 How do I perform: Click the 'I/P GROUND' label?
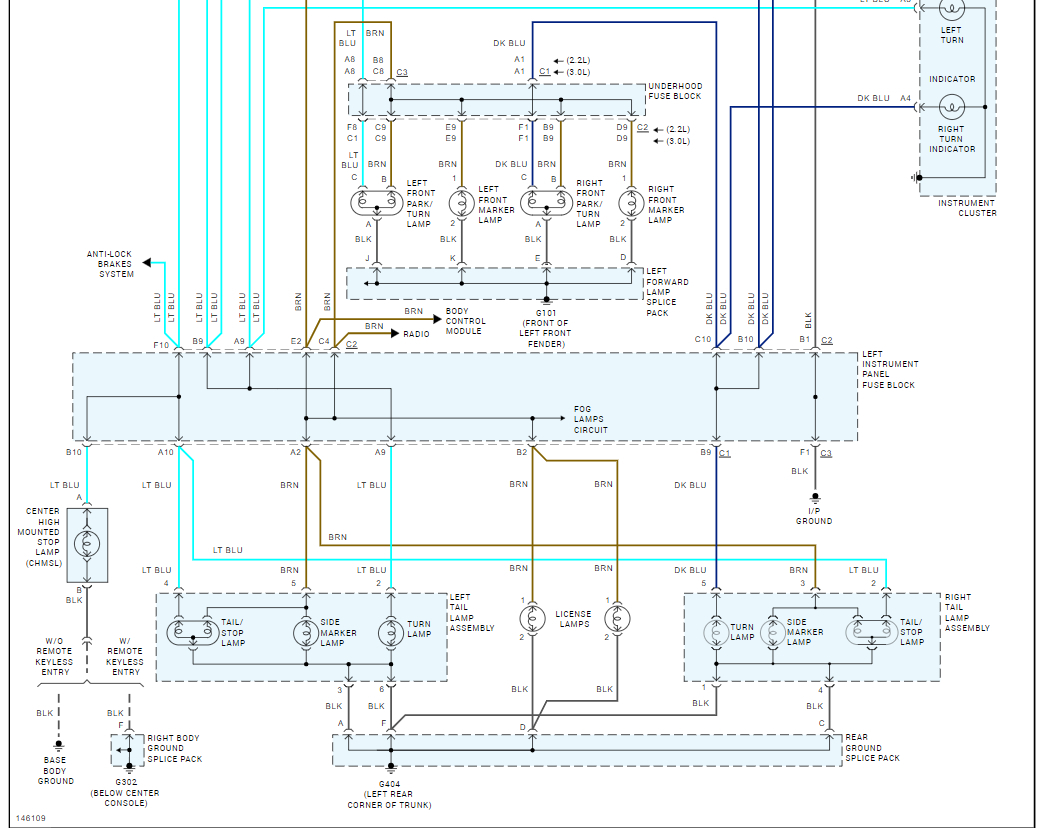(x=814, y=516)
